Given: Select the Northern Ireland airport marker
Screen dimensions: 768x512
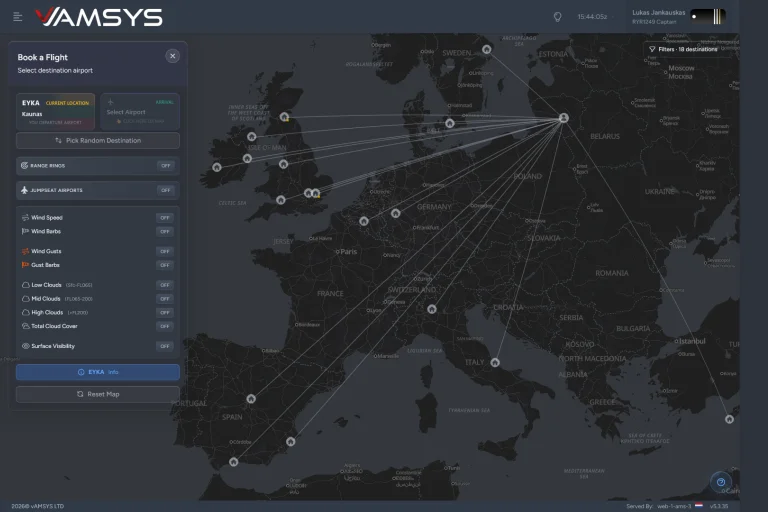Looking at the screenshot, I should click(252, 136).
